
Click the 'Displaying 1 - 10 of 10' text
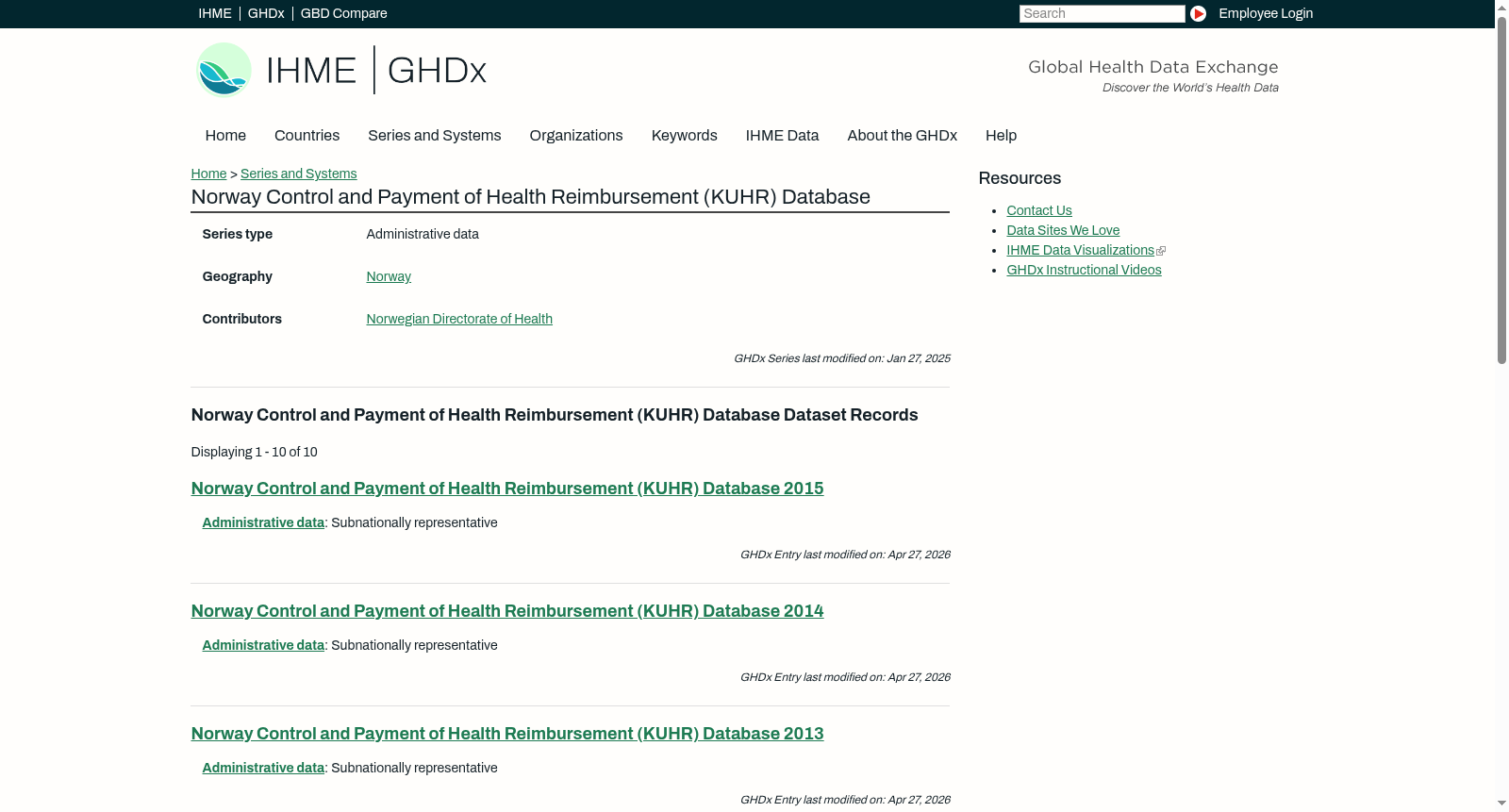point(254,452)
